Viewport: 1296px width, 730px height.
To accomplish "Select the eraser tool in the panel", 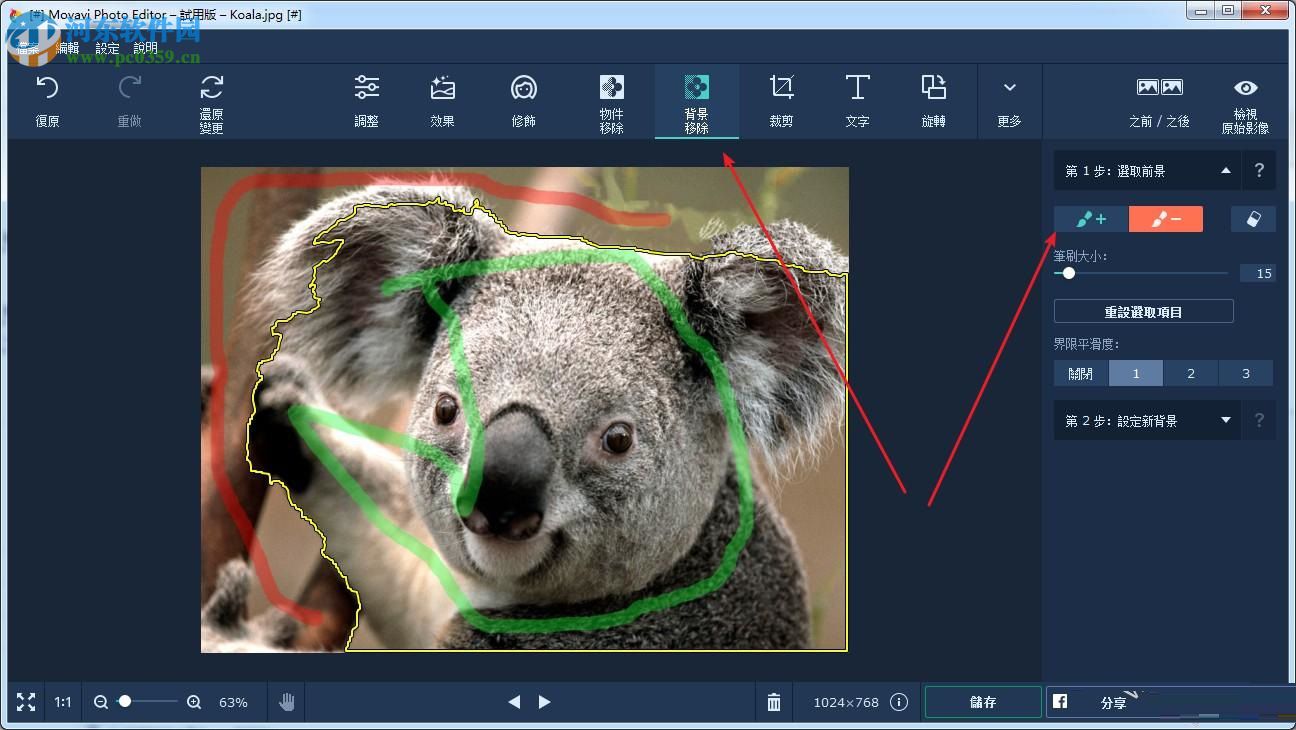I will tap(1253, 218).
